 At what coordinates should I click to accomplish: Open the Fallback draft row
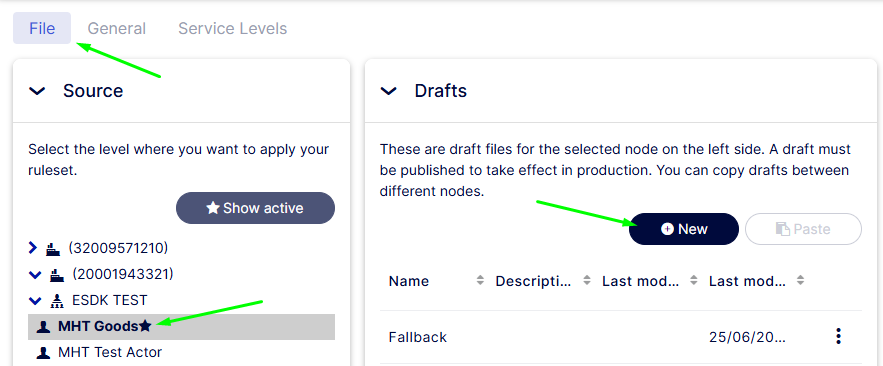[621, 337]
